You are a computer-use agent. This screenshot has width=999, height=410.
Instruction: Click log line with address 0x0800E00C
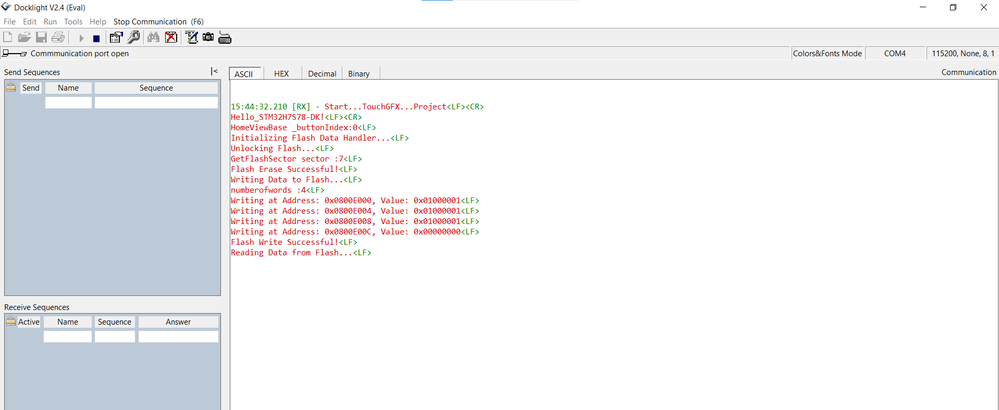355,232
